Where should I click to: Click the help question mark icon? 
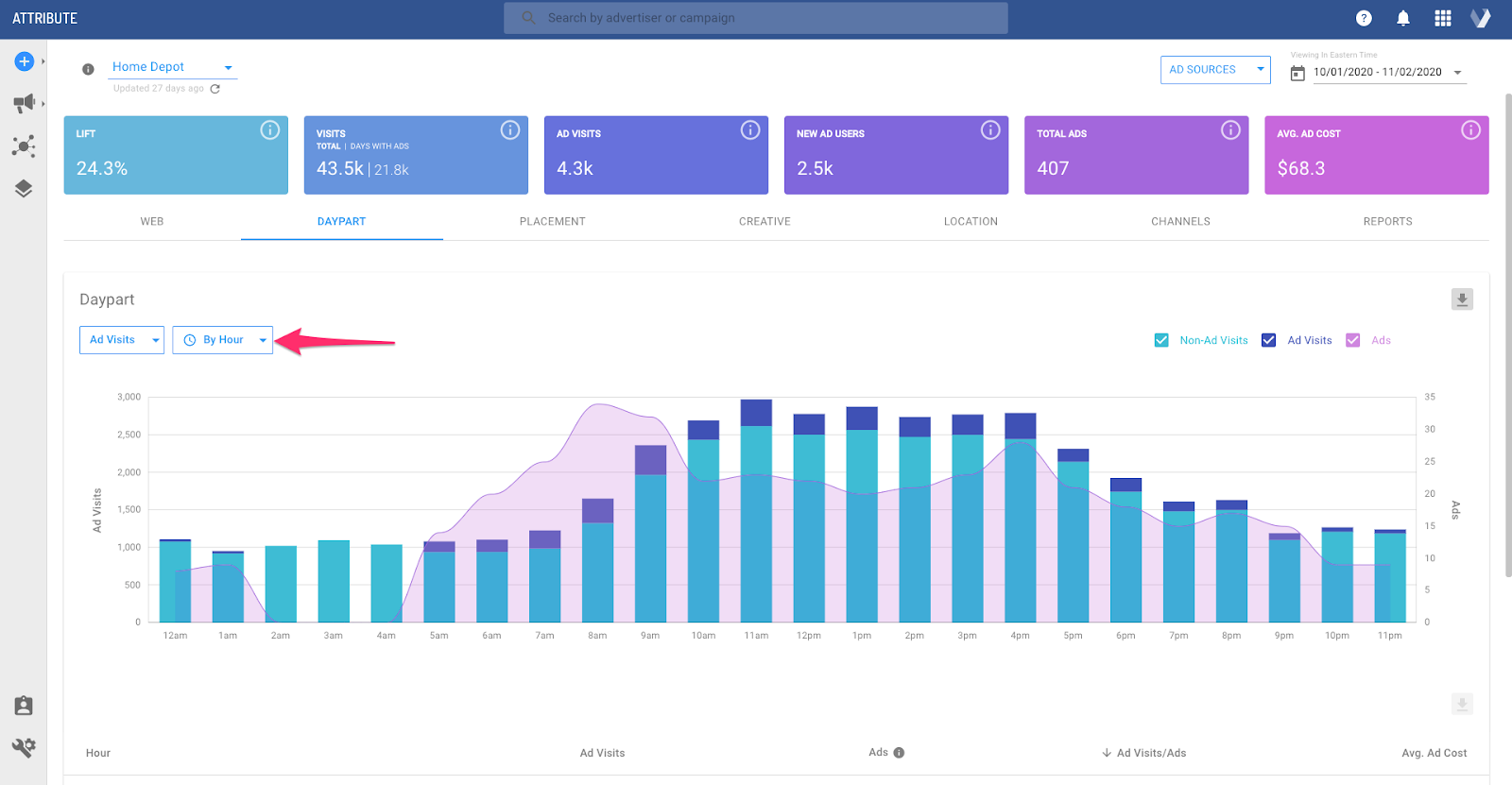tap(1364, 18)
